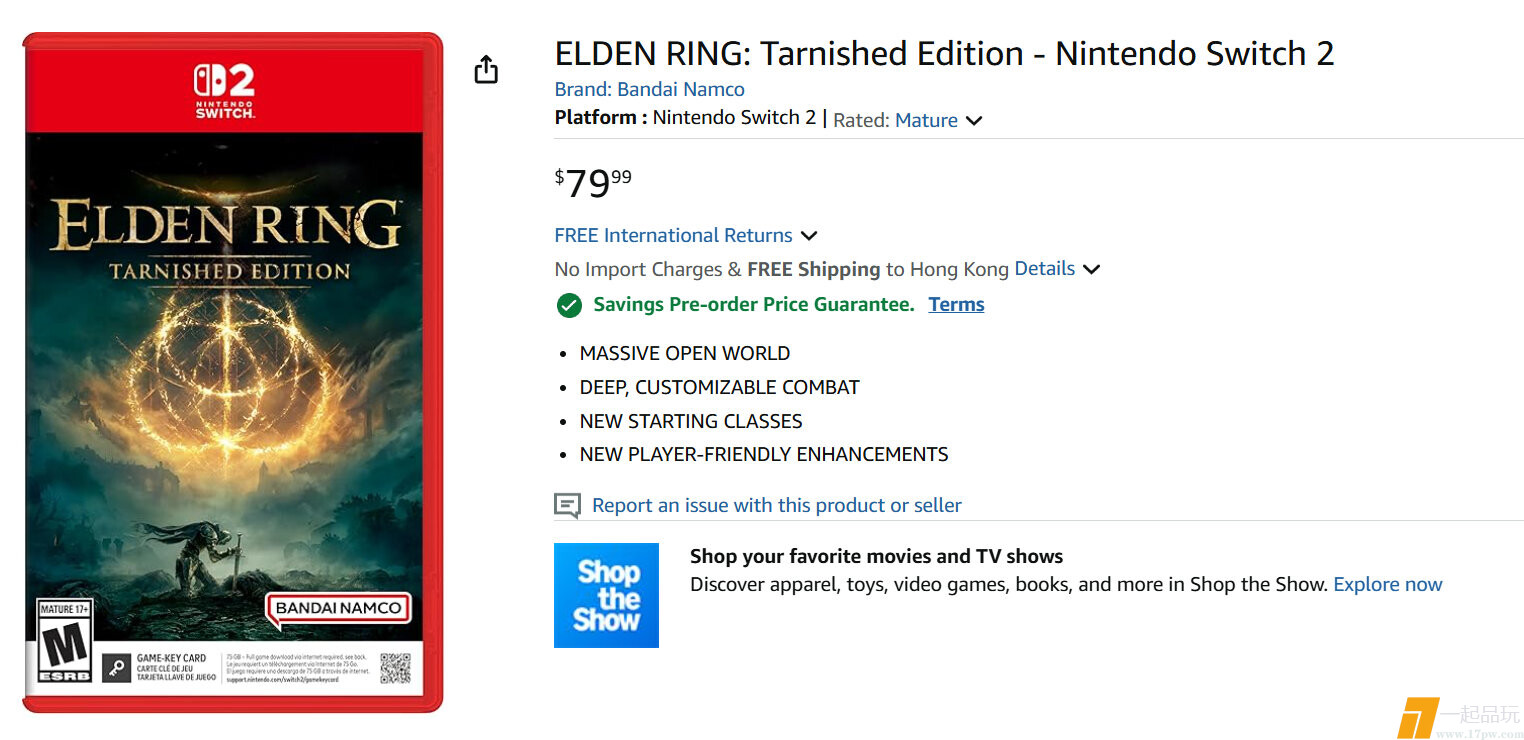
Task: Open the Terms link
Action: point(956,305)
